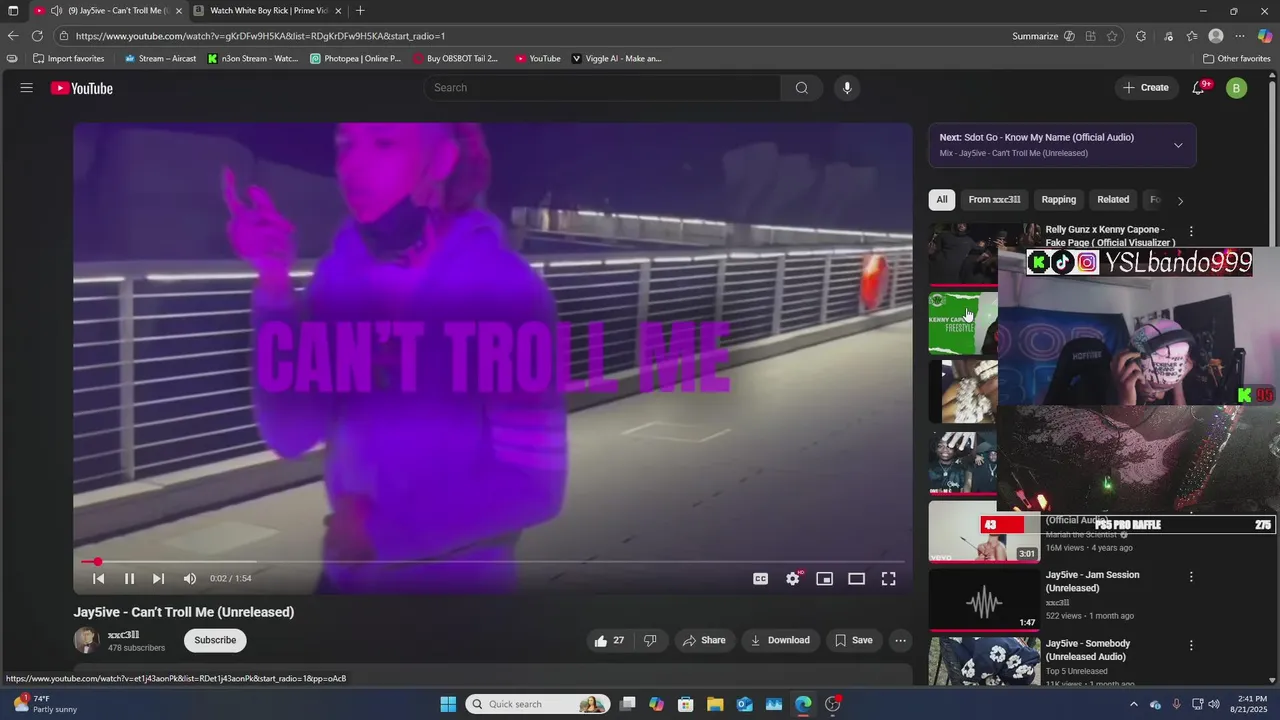Open File Explorer from taskbar
This screenshot has height=720, width=1280.
point(715,704)
